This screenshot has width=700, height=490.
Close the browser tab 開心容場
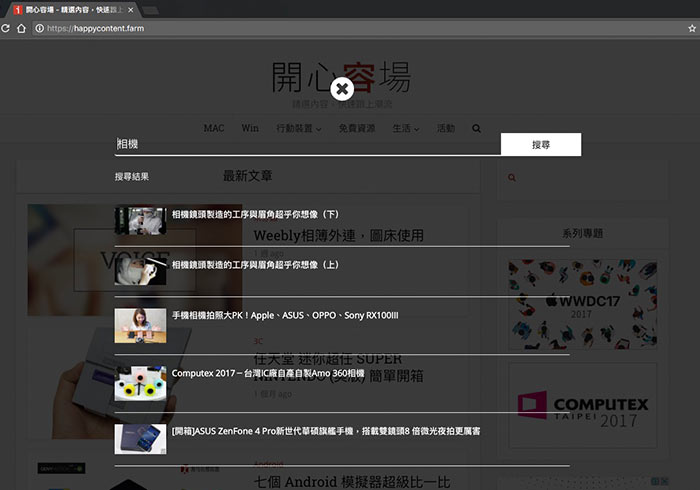point(130,10)
